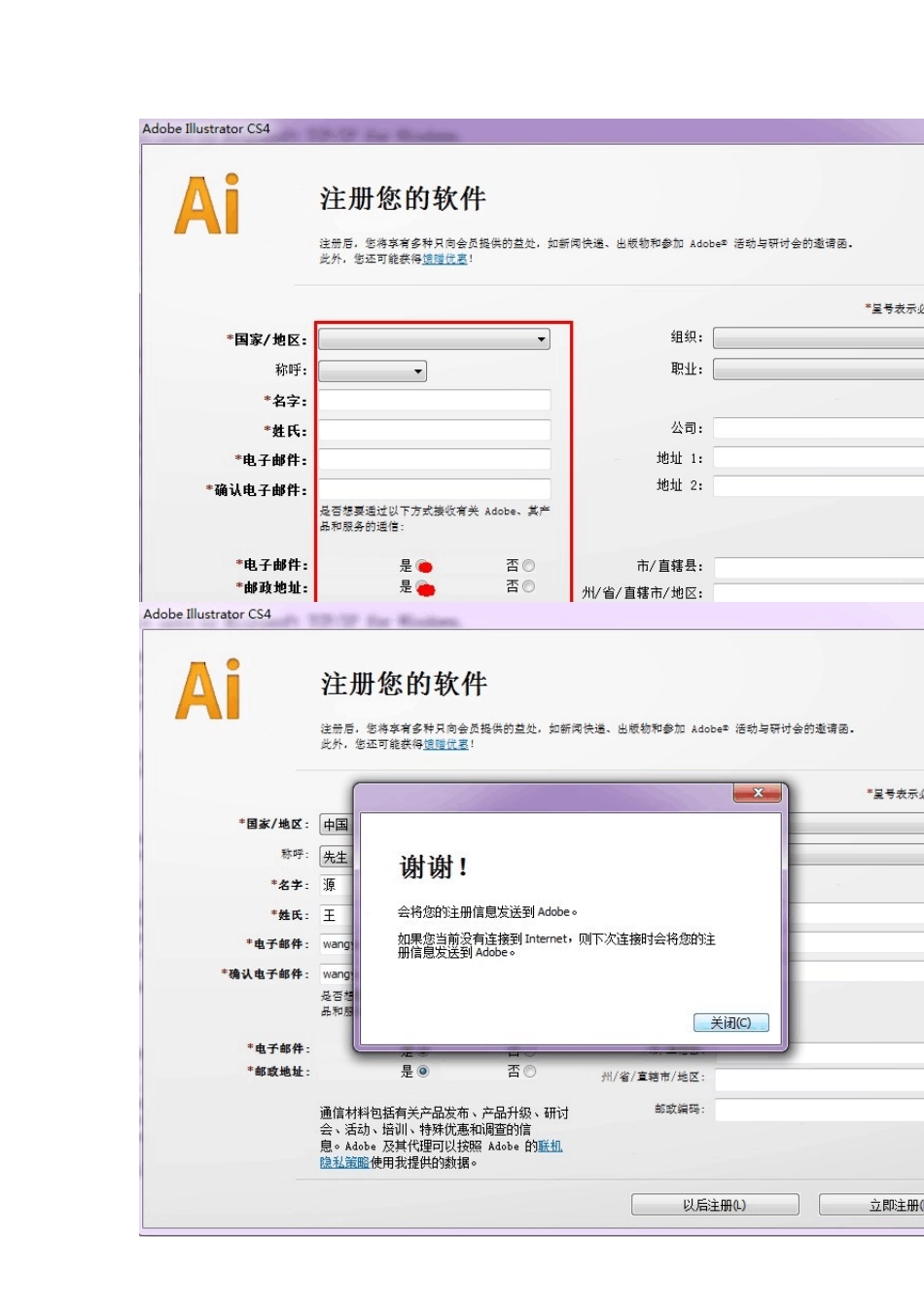
Task: Open the 国家/地区 dropdown showing 中国
Action: pos(337,825)
